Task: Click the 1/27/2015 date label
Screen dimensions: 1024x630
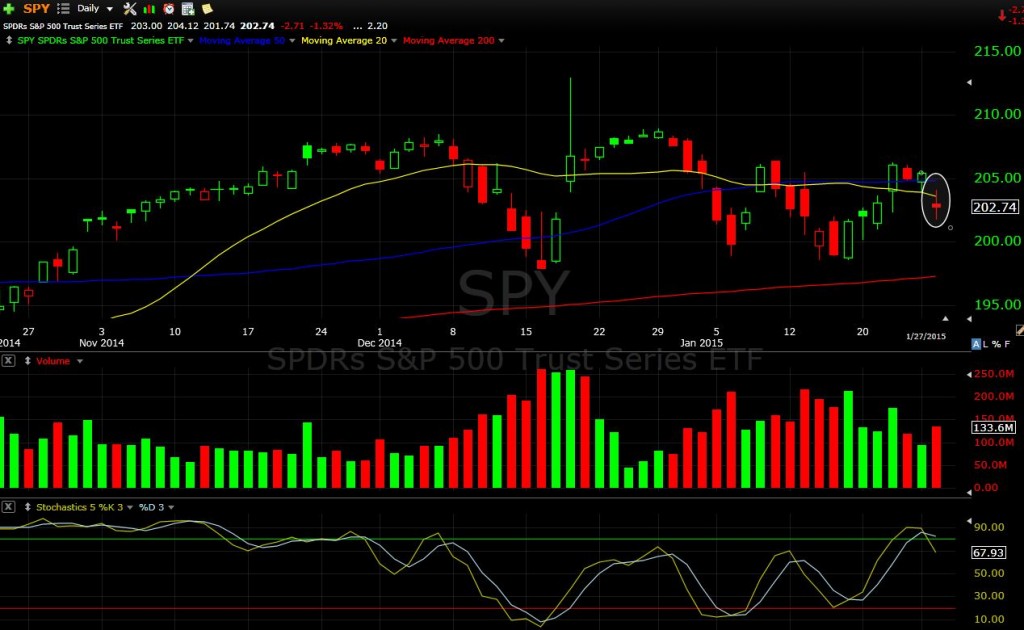Action: [925, 336]
